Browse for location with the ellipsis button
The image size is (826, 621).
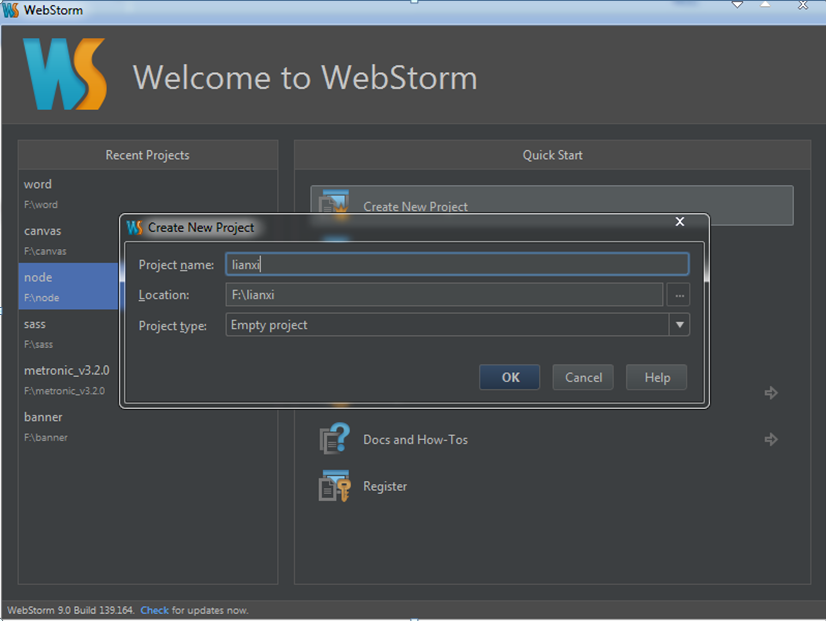click(679, 295)
